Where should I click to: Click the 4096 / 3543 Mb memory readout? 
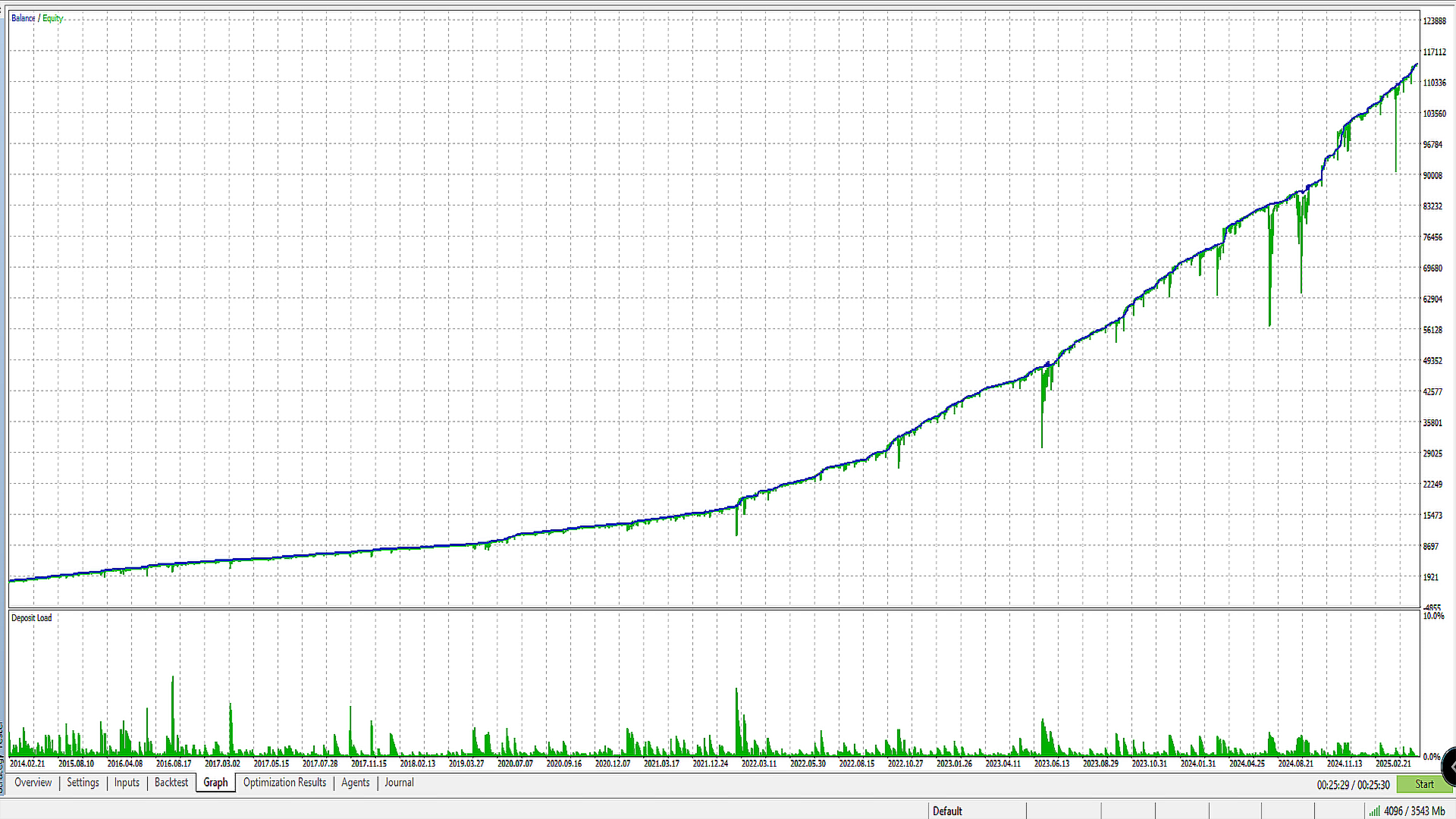coord(1414,811)
